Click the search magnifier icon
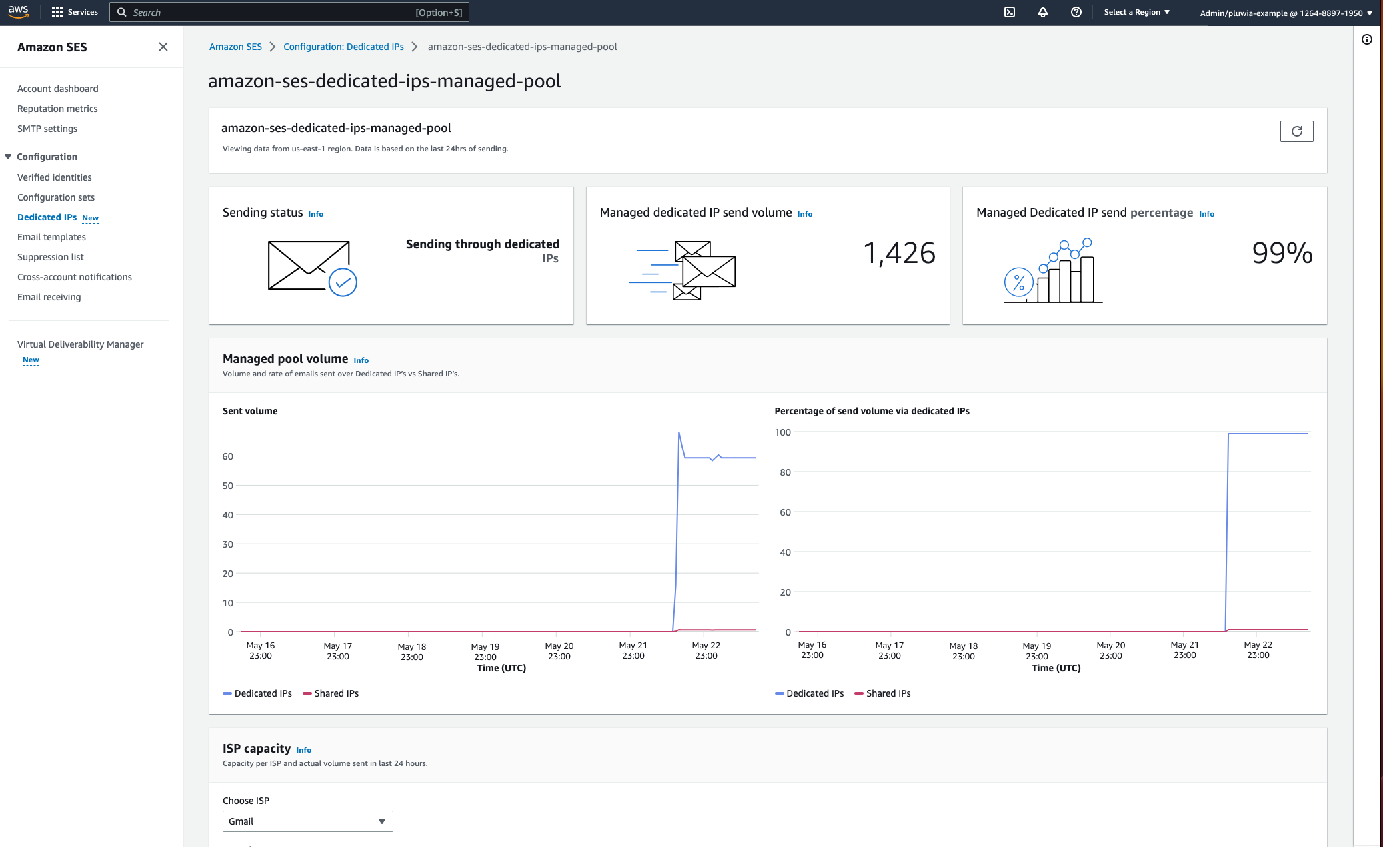This screenshot has height=868, width=1383. pos(121,12)
